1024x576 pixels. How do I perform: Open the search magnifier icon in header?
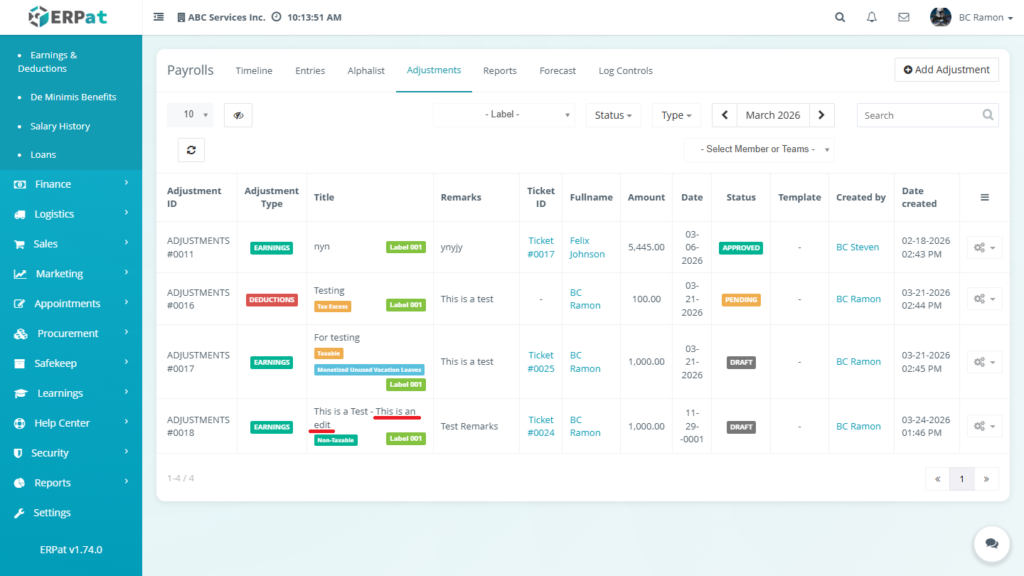click(x=840, y=17)
